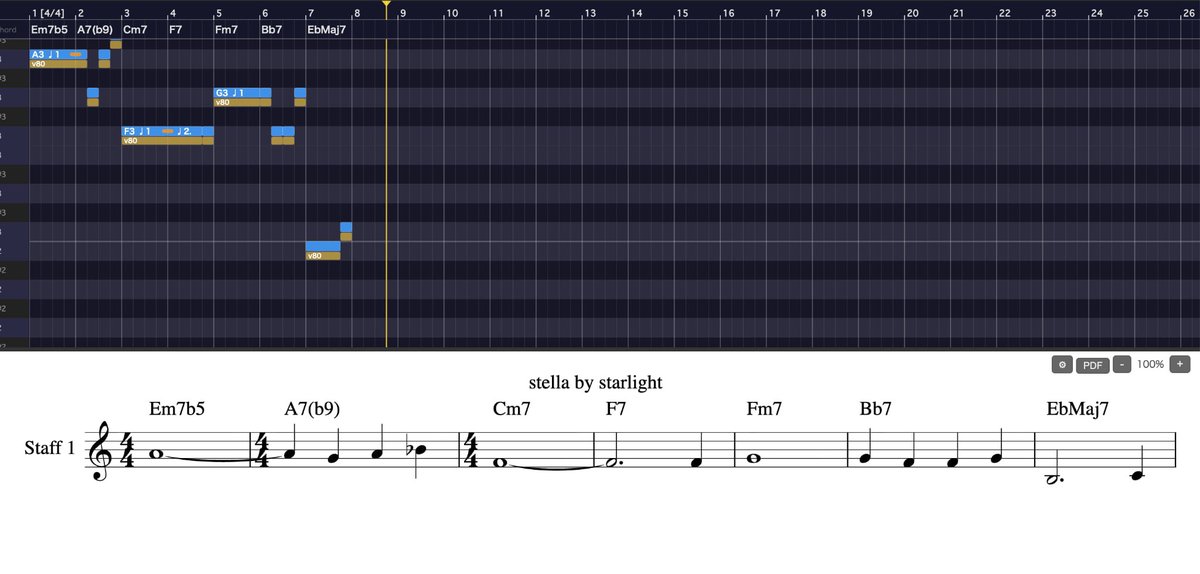Click velocity bar v80 under A3 note

point(58,64)
